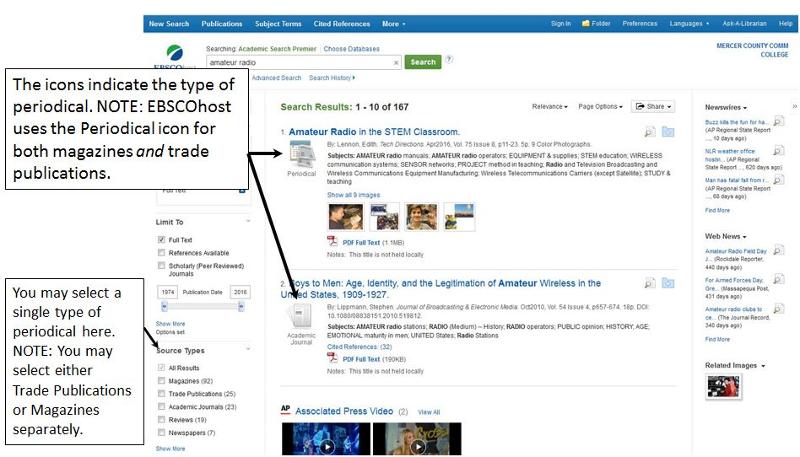800x457 pixels.
Task: Click the green Search button
Action: point(423,62)
